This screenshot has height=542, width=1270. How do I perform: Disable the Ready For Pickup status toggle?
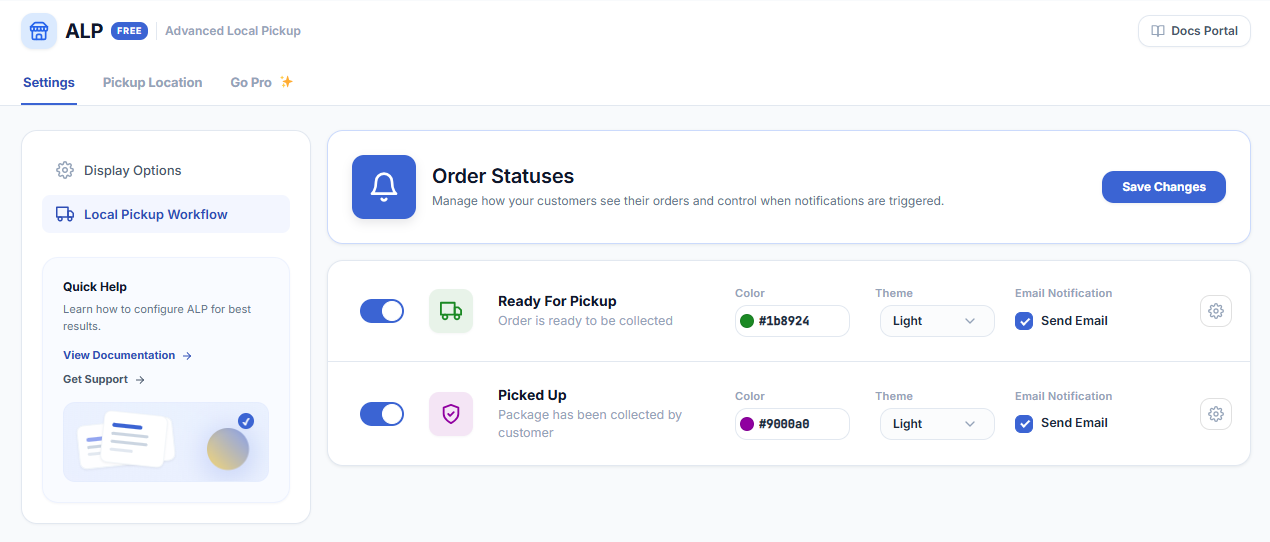coord(382,311)
